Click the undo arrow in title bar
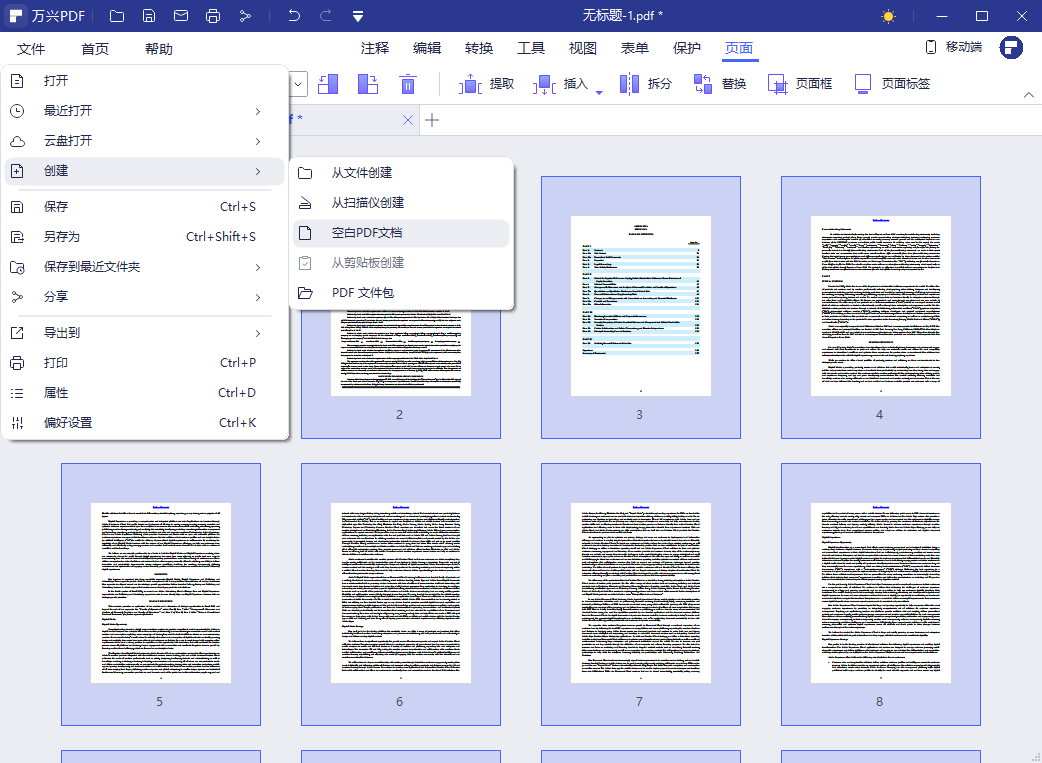Viewport: 1042px width, 763px height. tap(293, 16)
